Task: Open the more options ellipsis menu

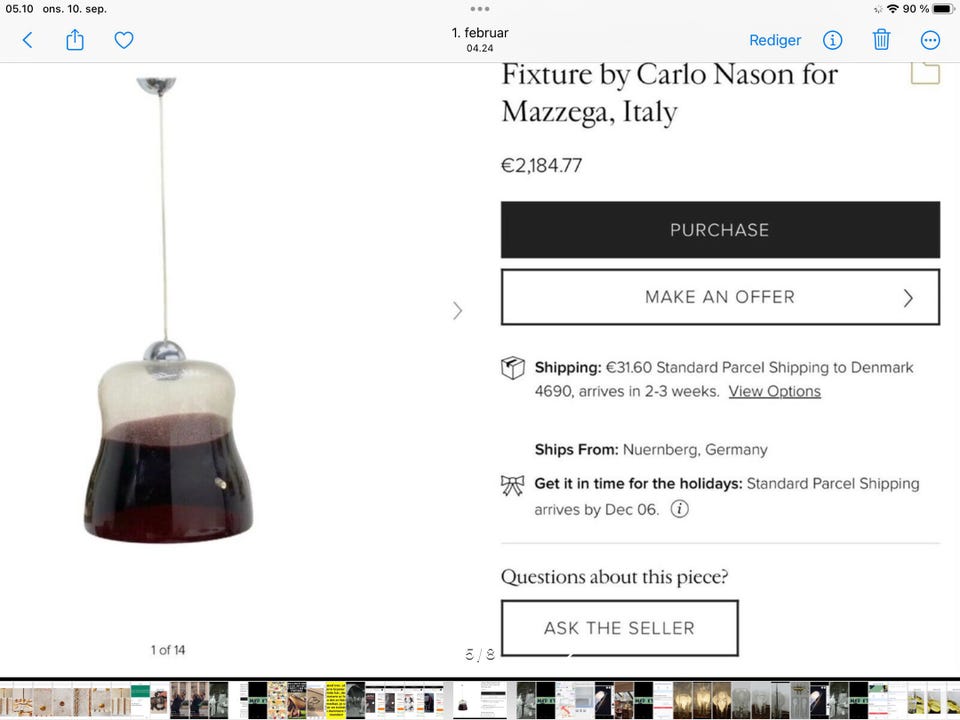Action: [930, 40]
